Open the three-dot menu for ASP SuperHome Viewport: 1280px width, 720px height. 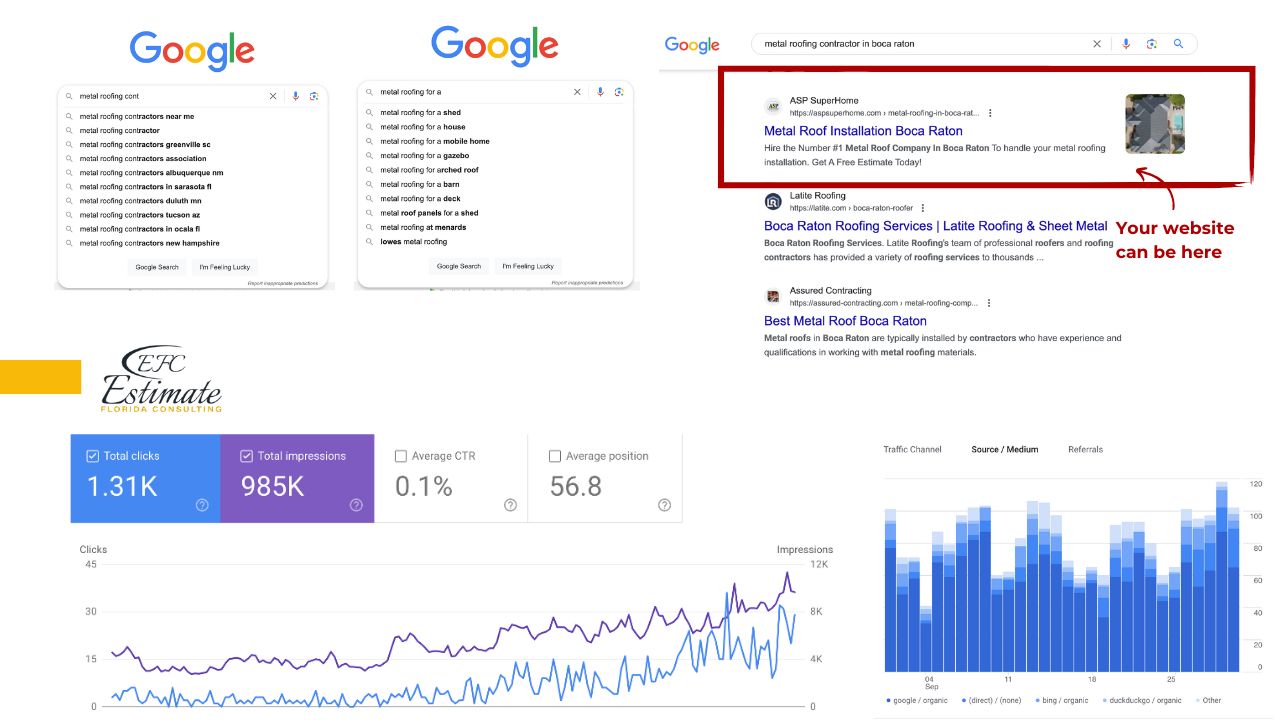coord(990,113)
